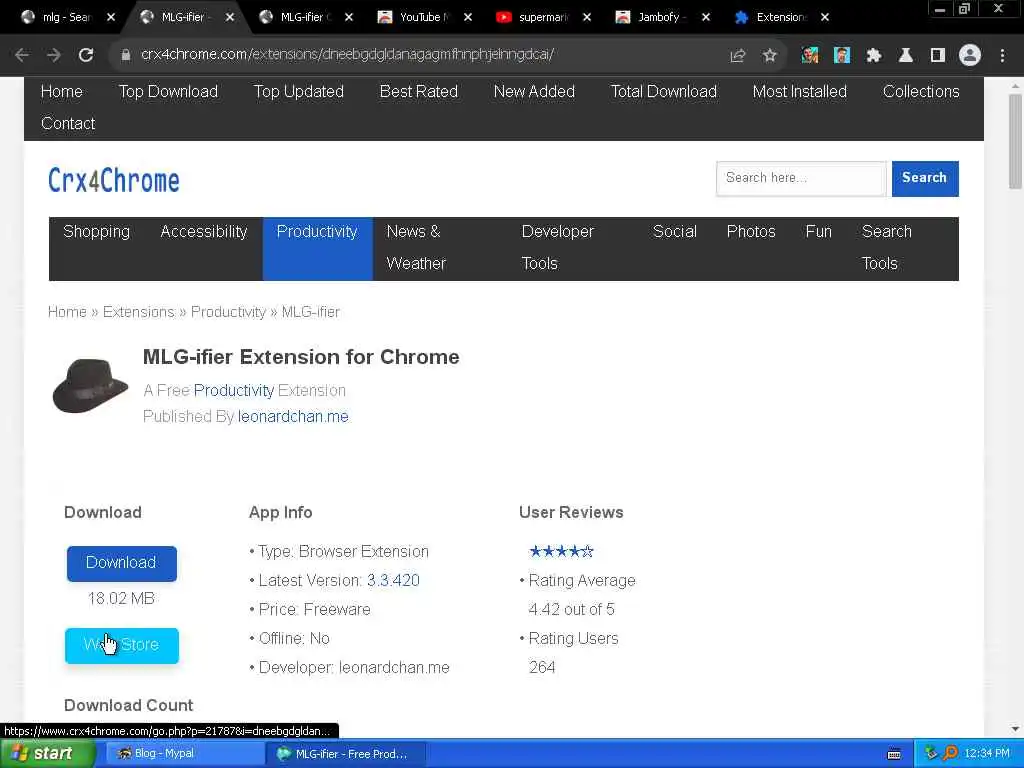1024x768 pixels.
Task: Open the New Added page
Action: pos(534,92)
